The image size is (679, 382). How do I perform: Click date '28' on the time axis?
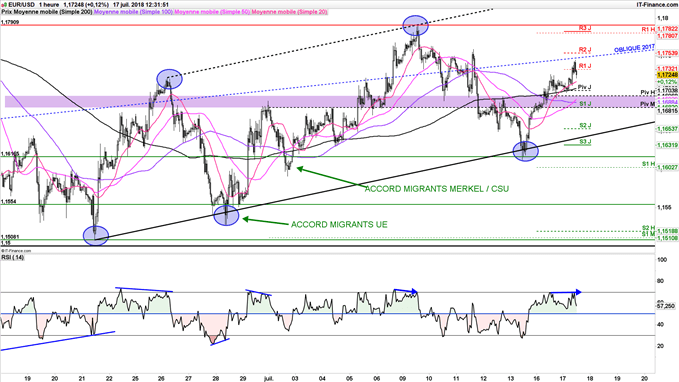(x=216, y=378)
